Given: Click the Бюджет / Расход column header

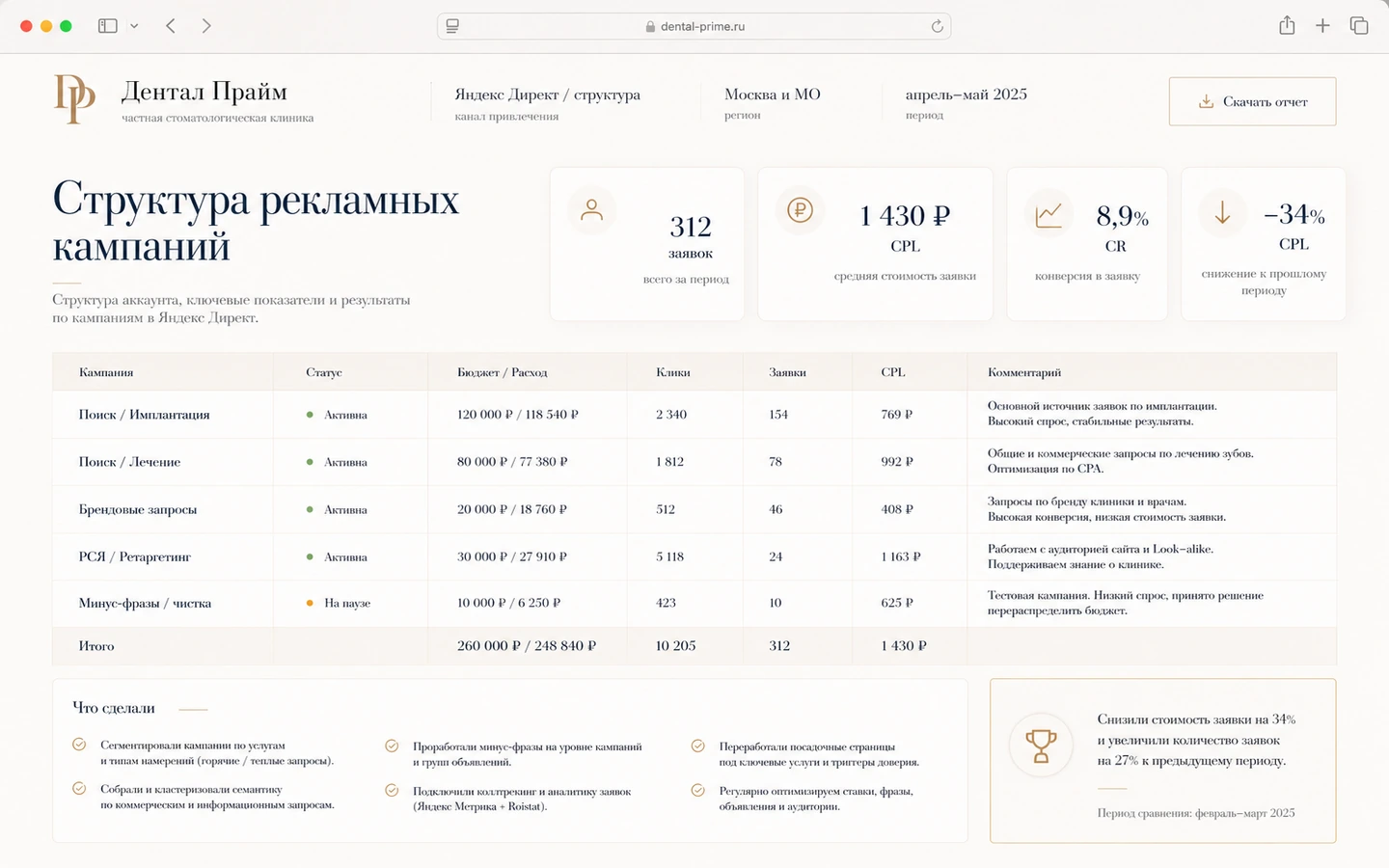Looking at the screenshot, I should tap(503, 372).
